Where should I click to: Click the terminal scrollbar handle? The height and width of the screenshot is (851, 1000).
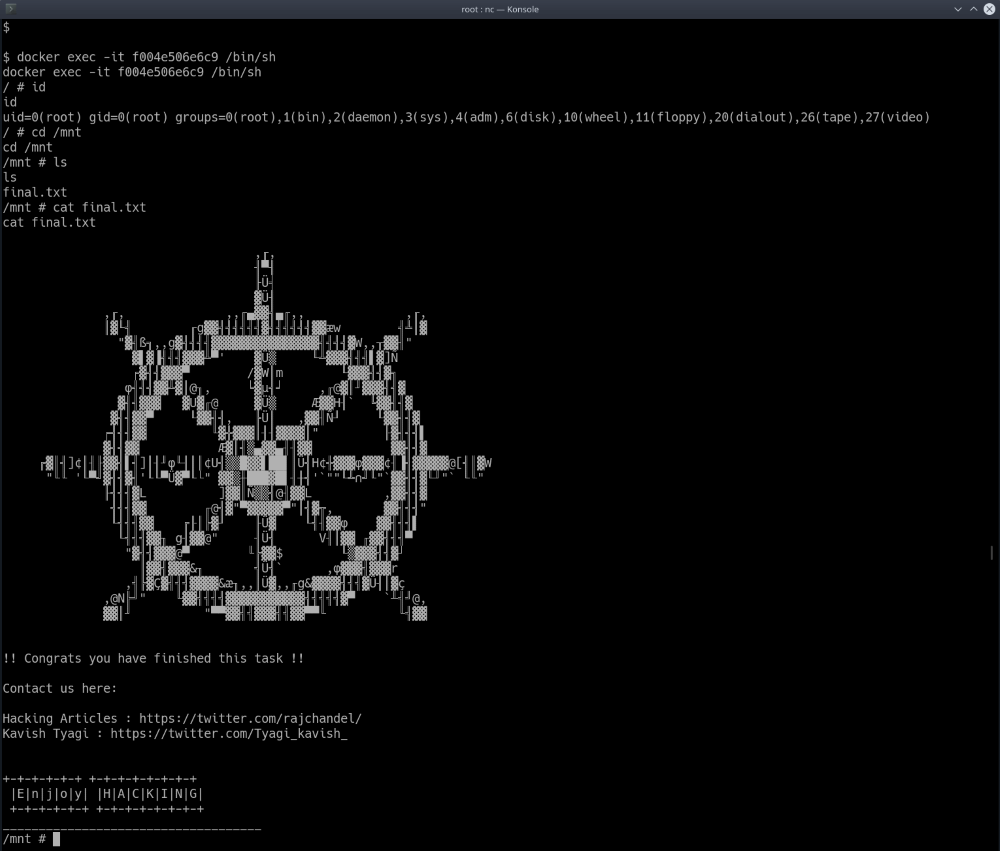992,552
